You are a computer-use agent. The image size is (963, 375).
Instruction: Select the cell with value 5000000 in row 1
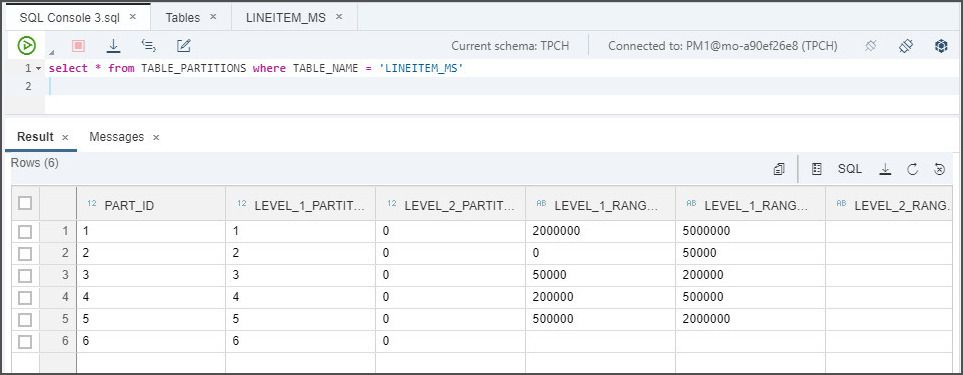[750, 231]
